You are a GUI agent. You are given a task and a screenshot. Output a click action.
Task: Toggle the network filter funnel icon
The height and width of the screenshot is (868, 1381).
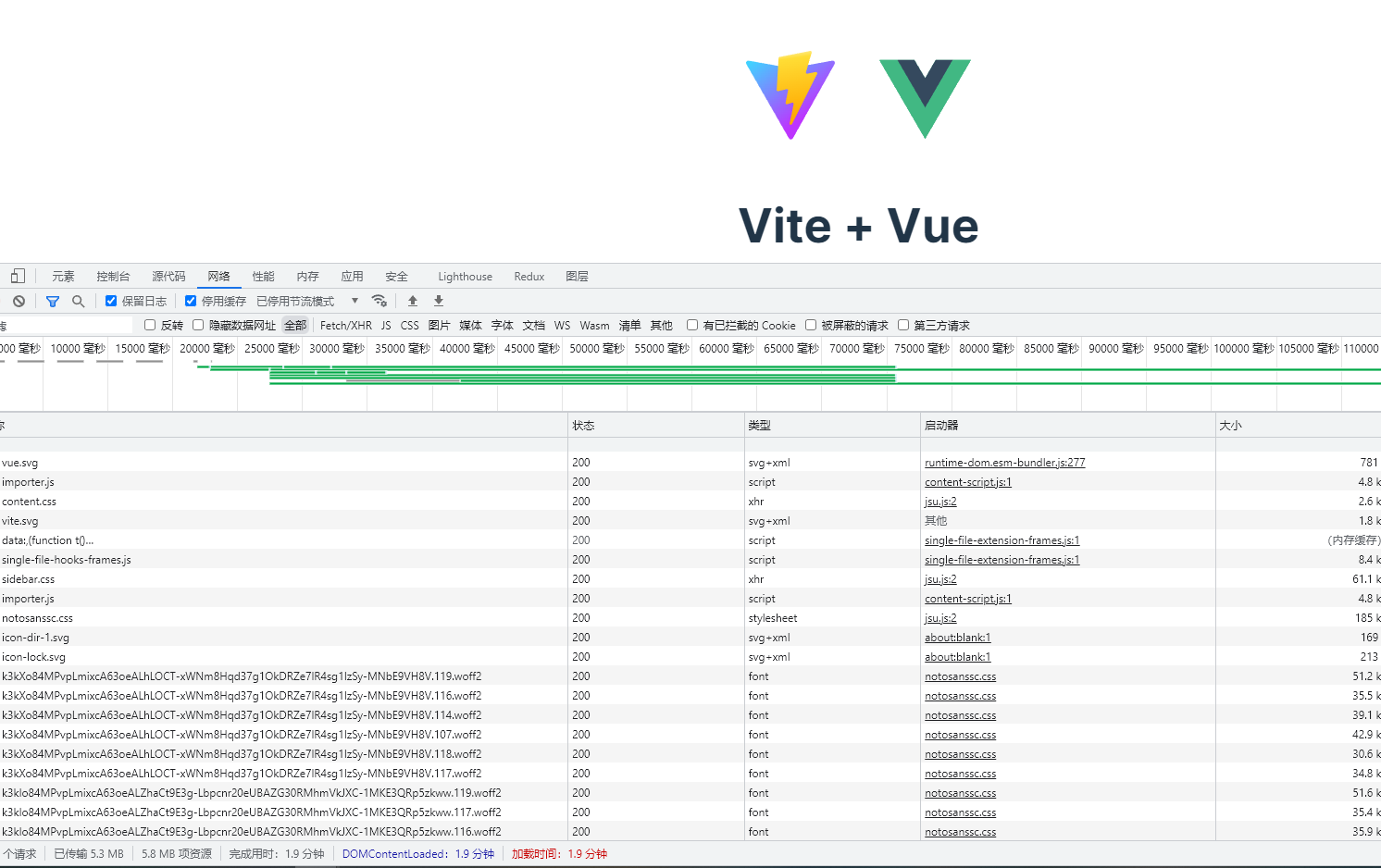pyautogui.click(x=53, y=301)
